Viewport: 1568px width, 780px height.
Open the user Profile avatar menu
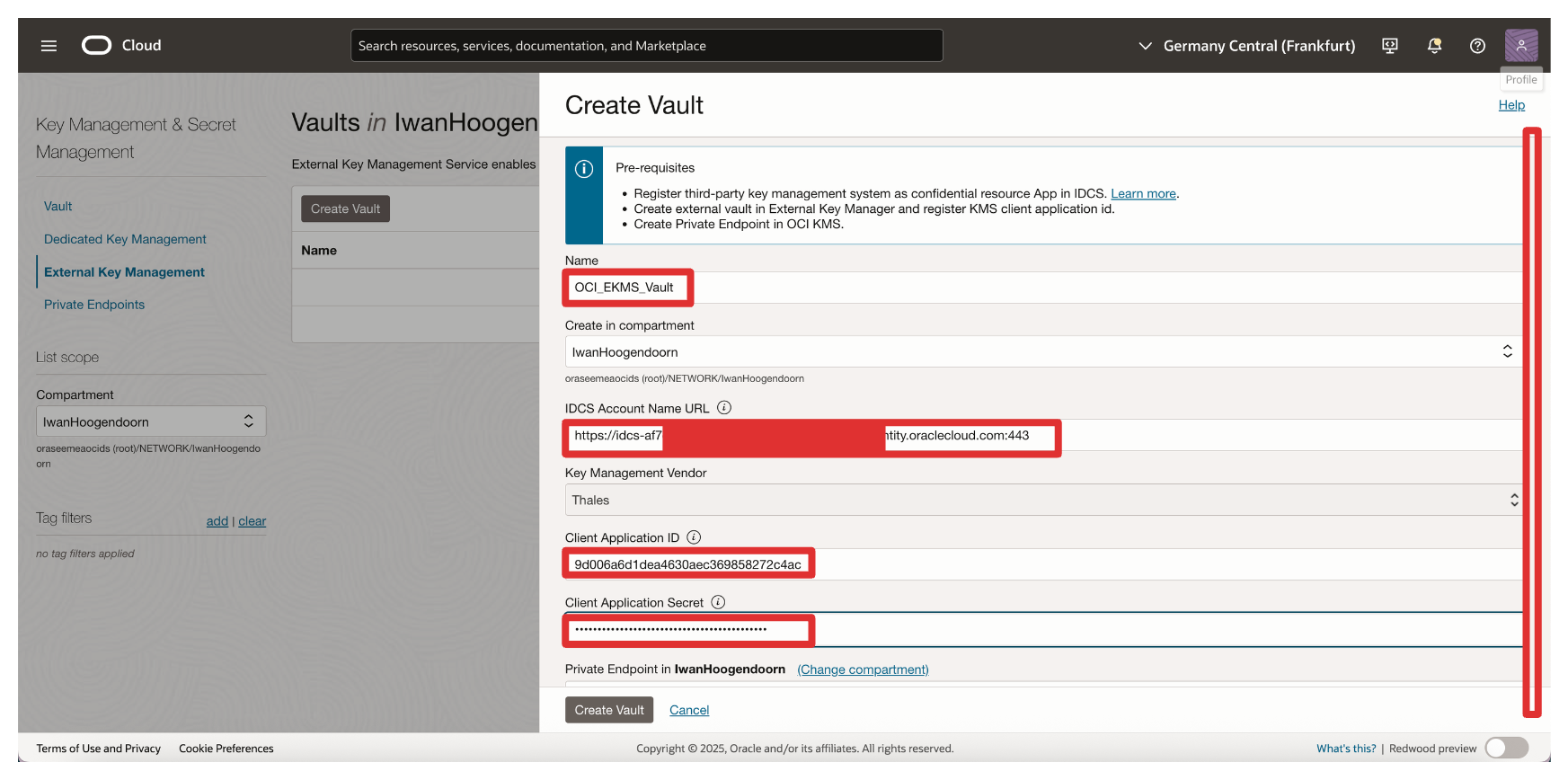(1520, 45)
